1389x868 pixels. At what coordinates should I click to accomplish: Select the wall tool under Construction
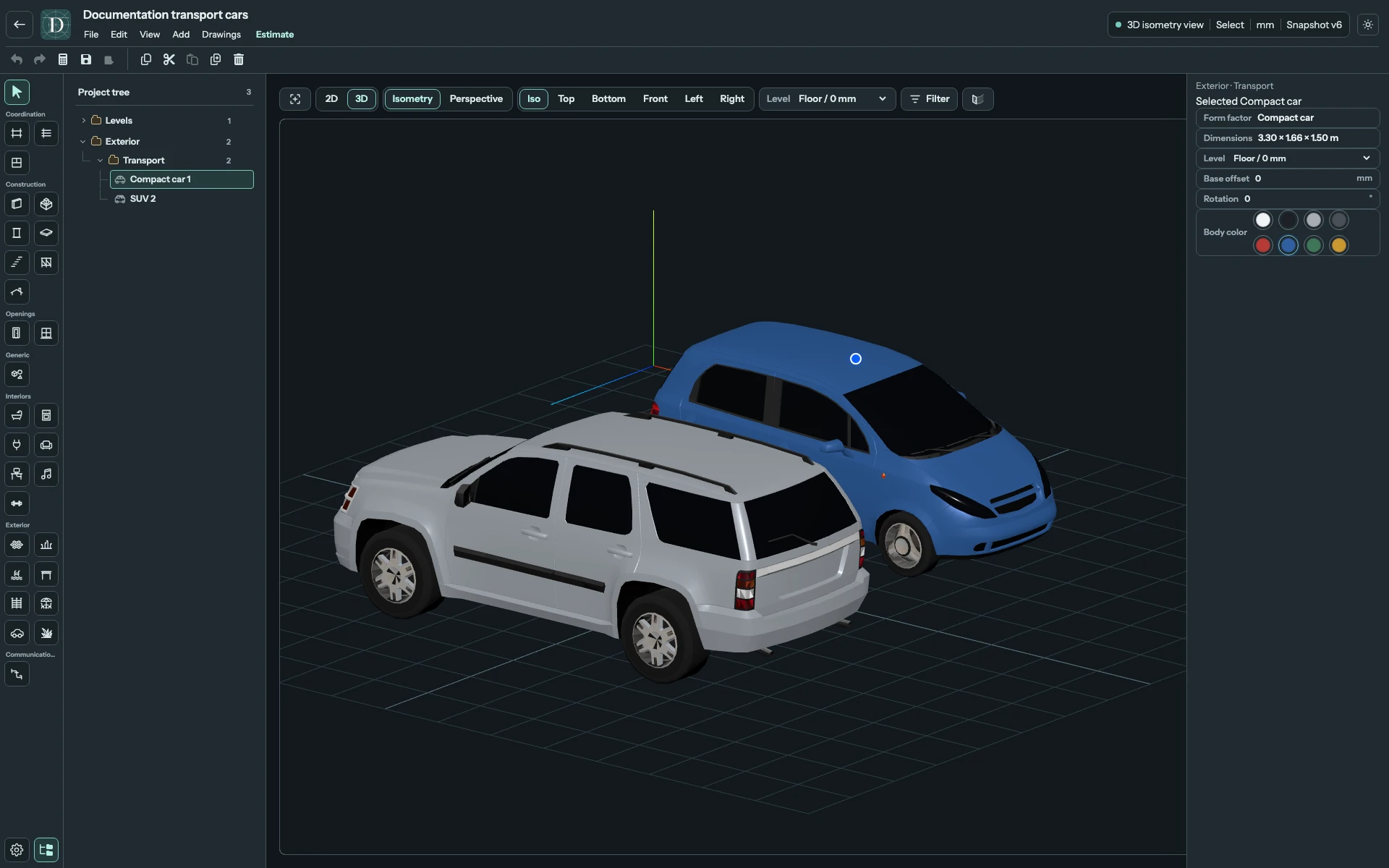pyautogui.click(x=17, y=204)
